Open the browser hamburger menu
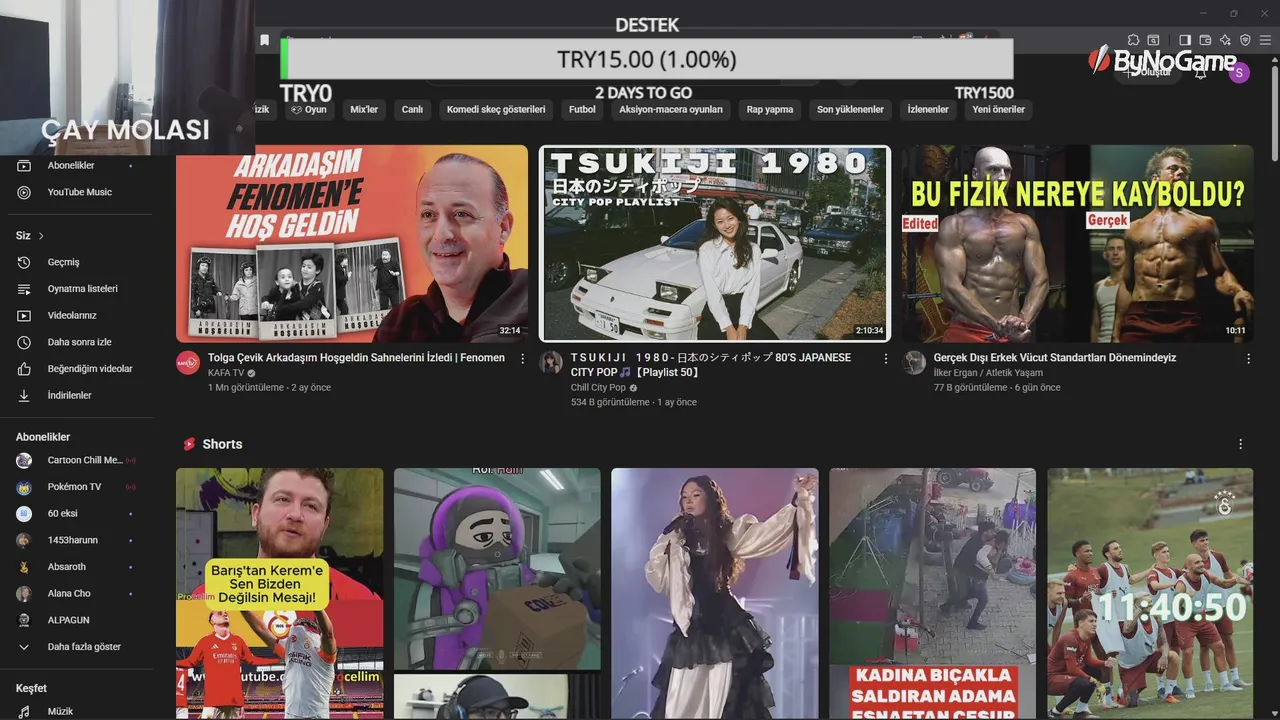The height and width of the screenshot is (720, 1280). tap(1265, 40)
